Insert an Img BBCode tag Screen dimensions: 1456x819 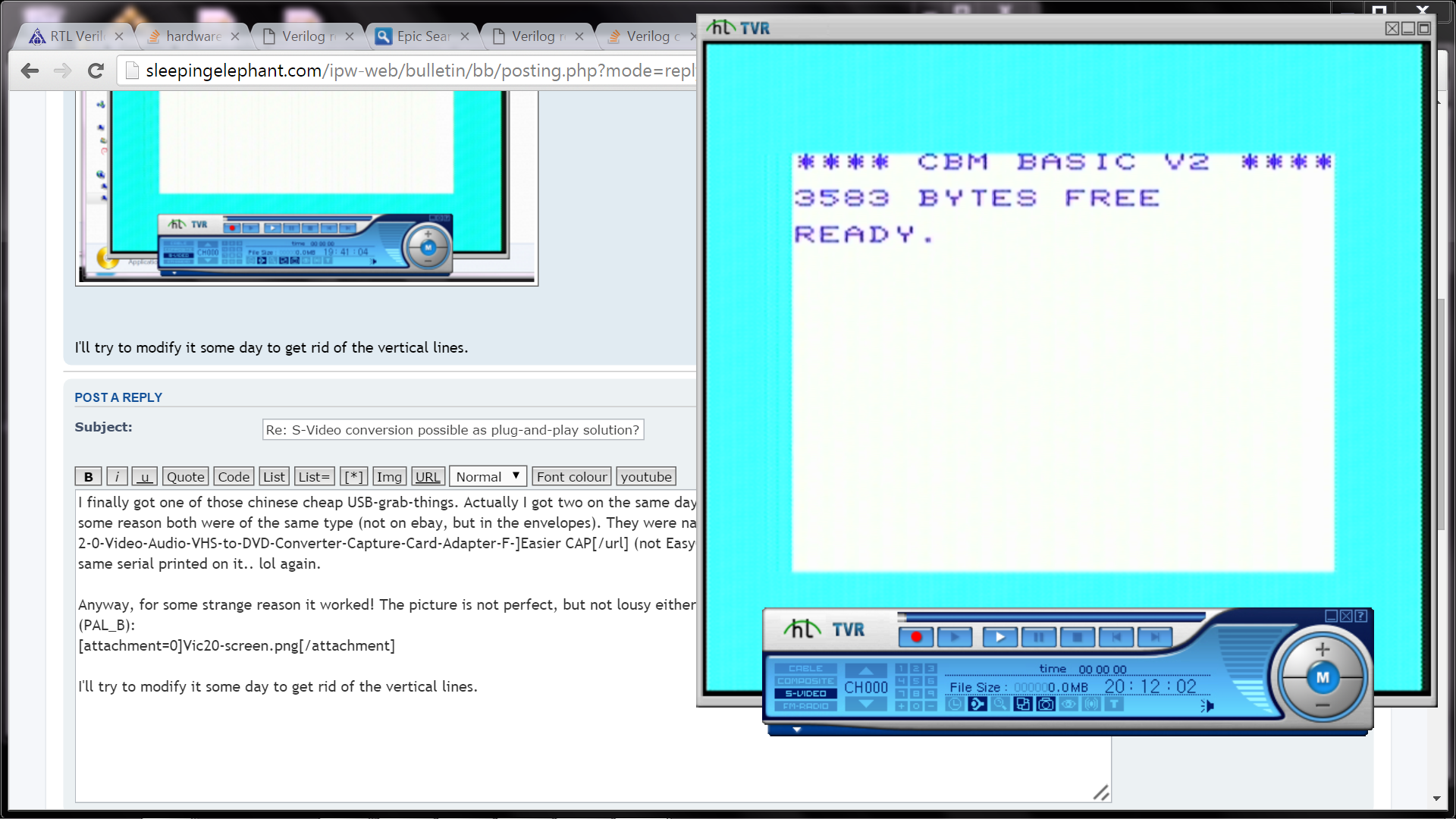coord(389,476)
